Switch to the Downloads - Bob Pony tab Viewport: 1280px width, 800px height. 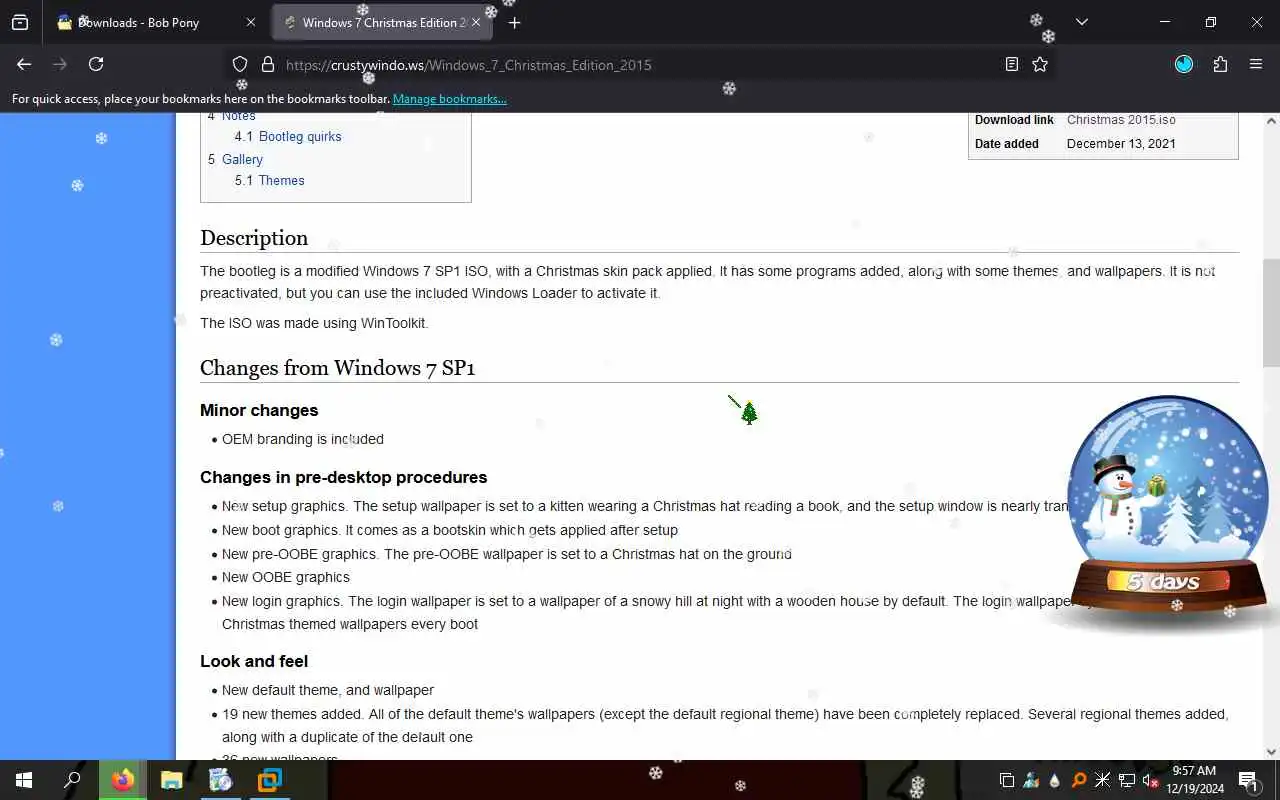[x=158, y=22]
